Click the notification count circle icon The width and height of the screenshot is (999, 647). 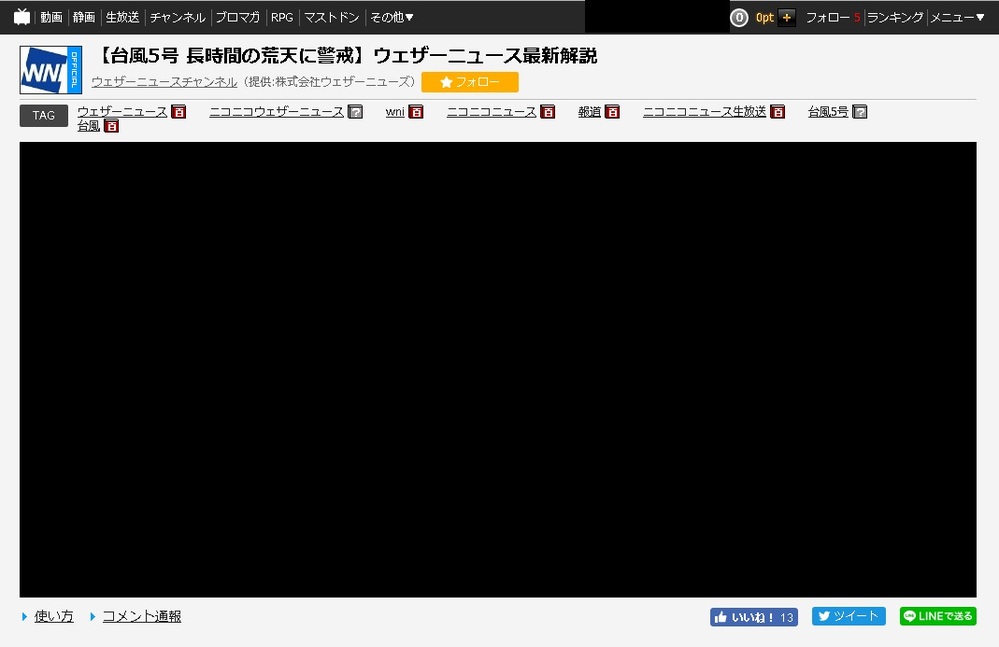(740, 17)
